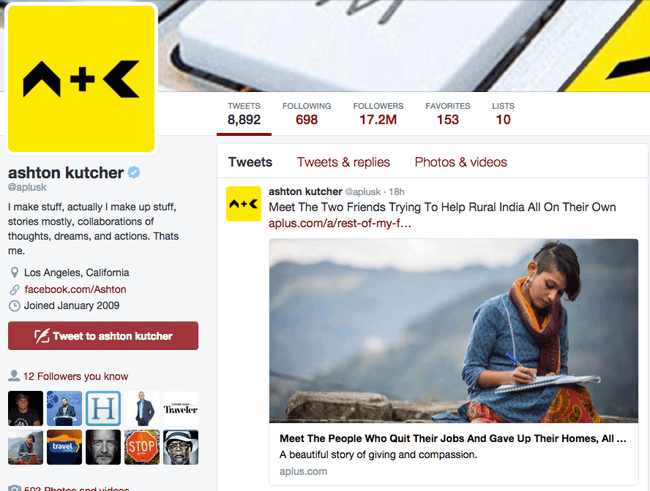This screenshot has width=650, height=491.
Task: Open the large yellow A+K profile picture
Action: click(x=81, y=79)
